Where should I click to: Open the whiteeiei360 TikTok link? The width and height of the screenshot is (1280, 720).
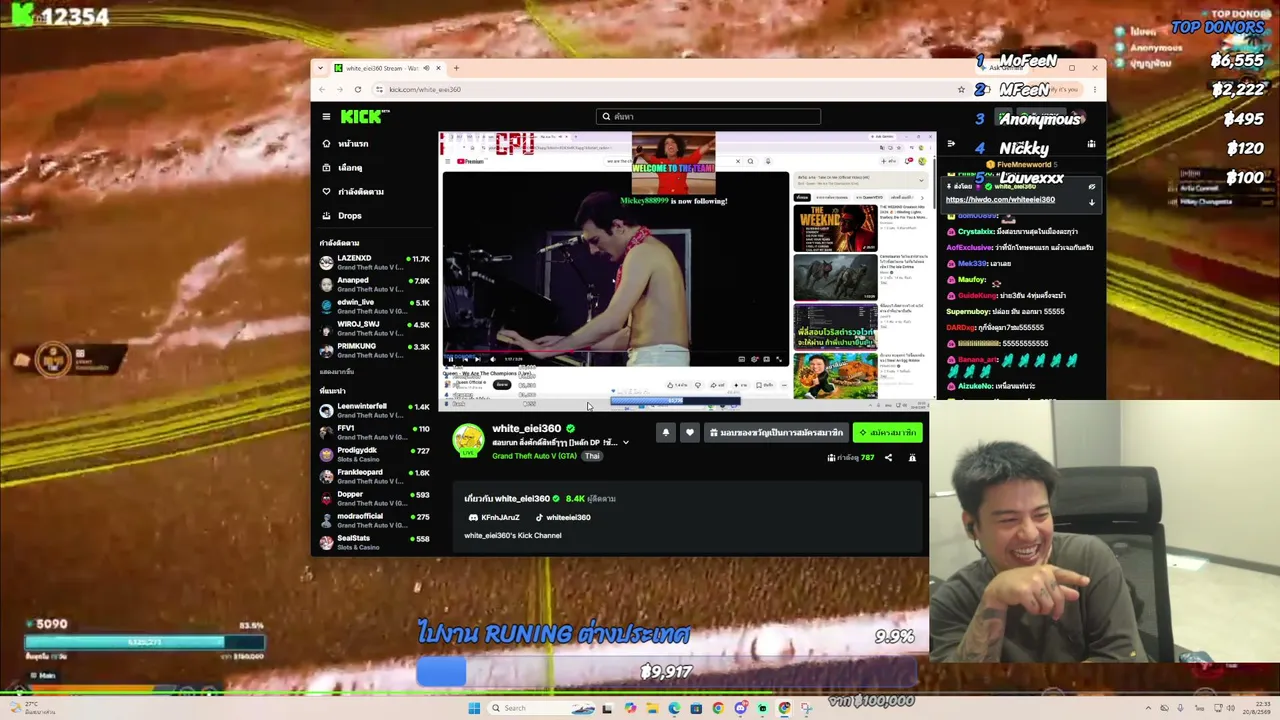(x=563, y=518)
